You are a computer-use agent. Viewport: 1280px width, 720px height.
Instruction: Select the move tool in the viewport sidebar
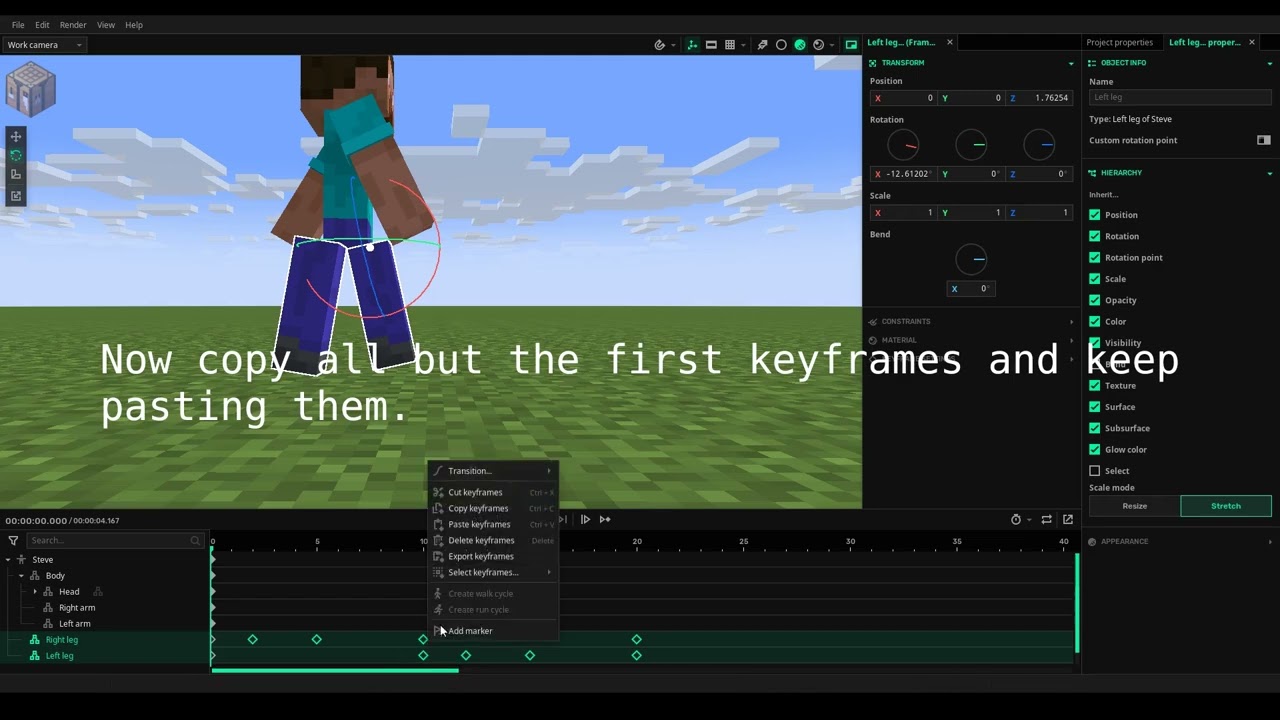coord(16,136)
